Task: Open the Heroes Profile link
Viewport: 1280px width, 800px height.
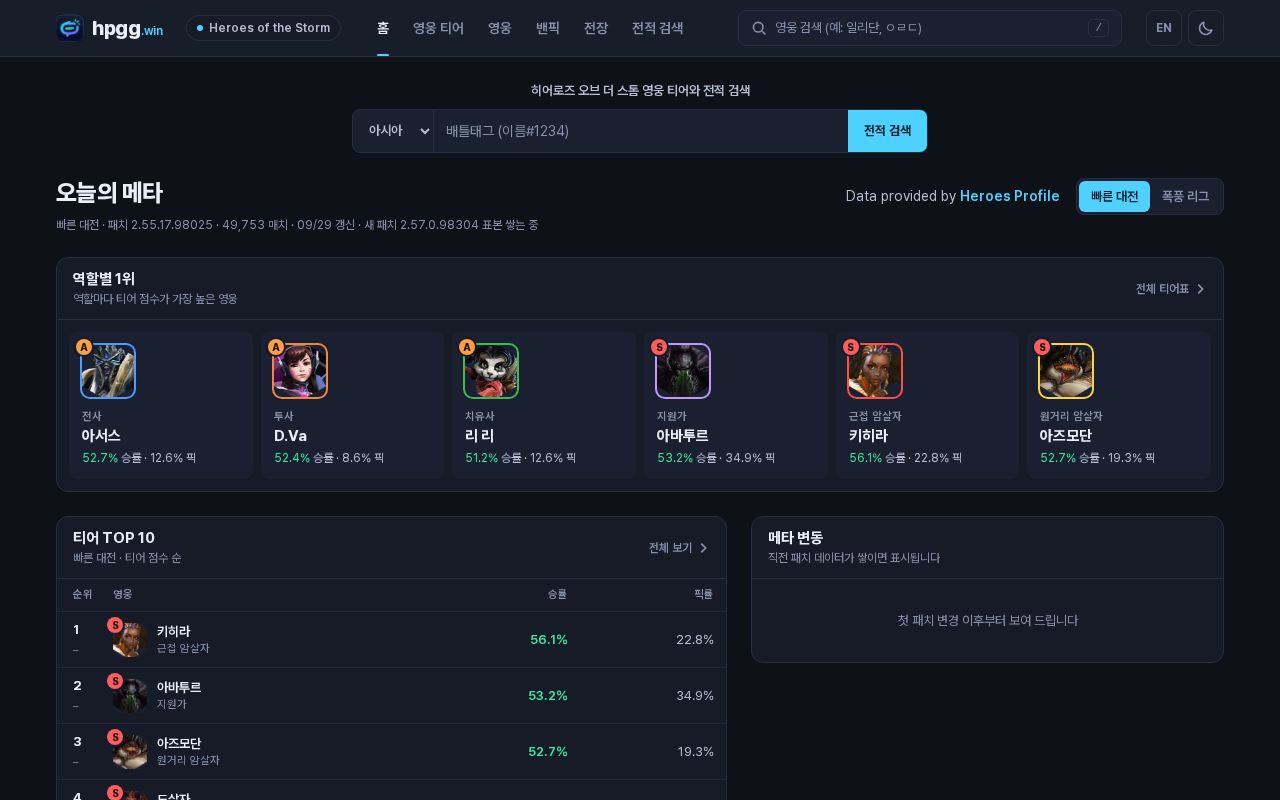Action: [x=1009, y=196]
